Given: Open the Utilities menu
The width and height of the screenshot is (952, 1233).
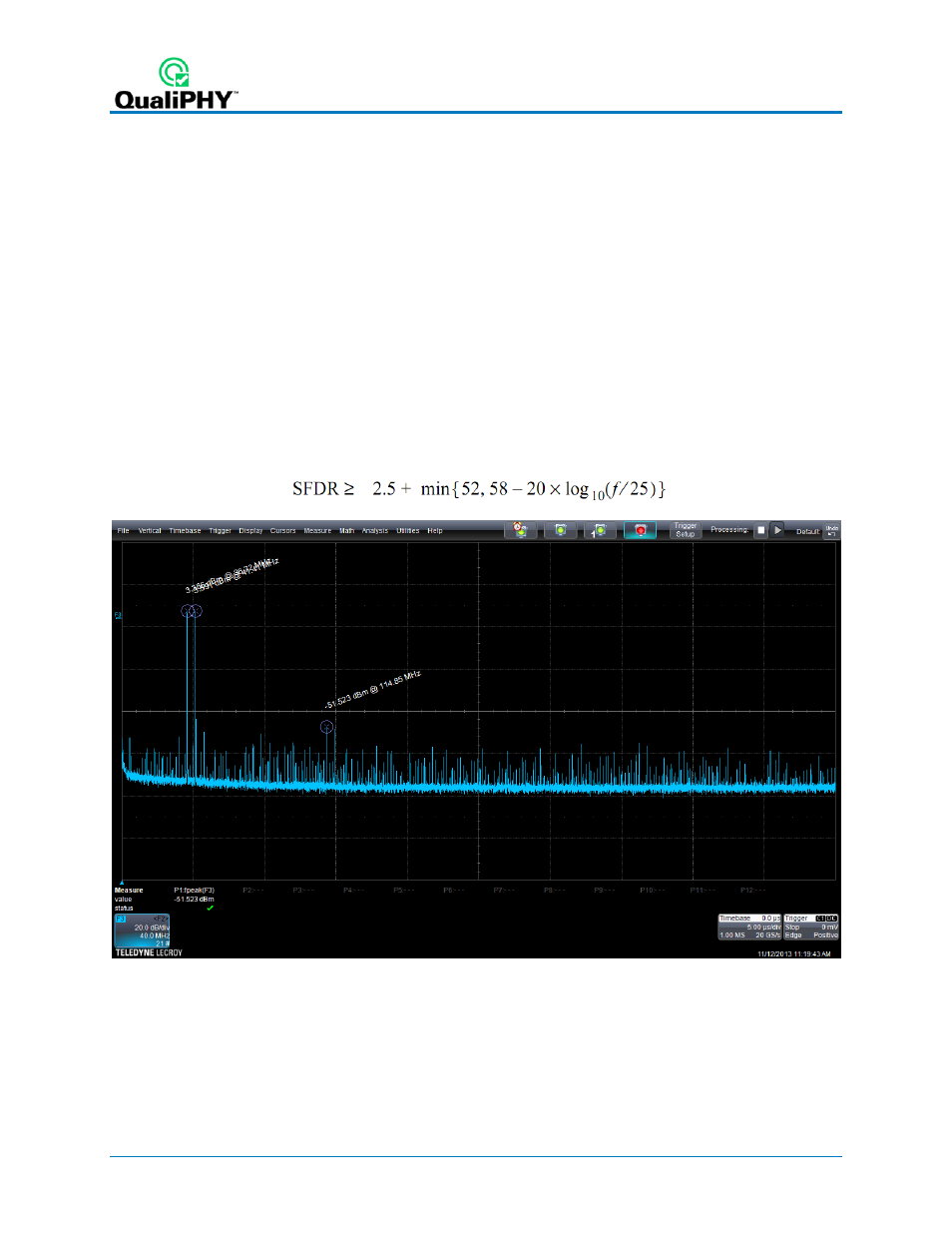Looking at the screenshot, I should (408, 531).
